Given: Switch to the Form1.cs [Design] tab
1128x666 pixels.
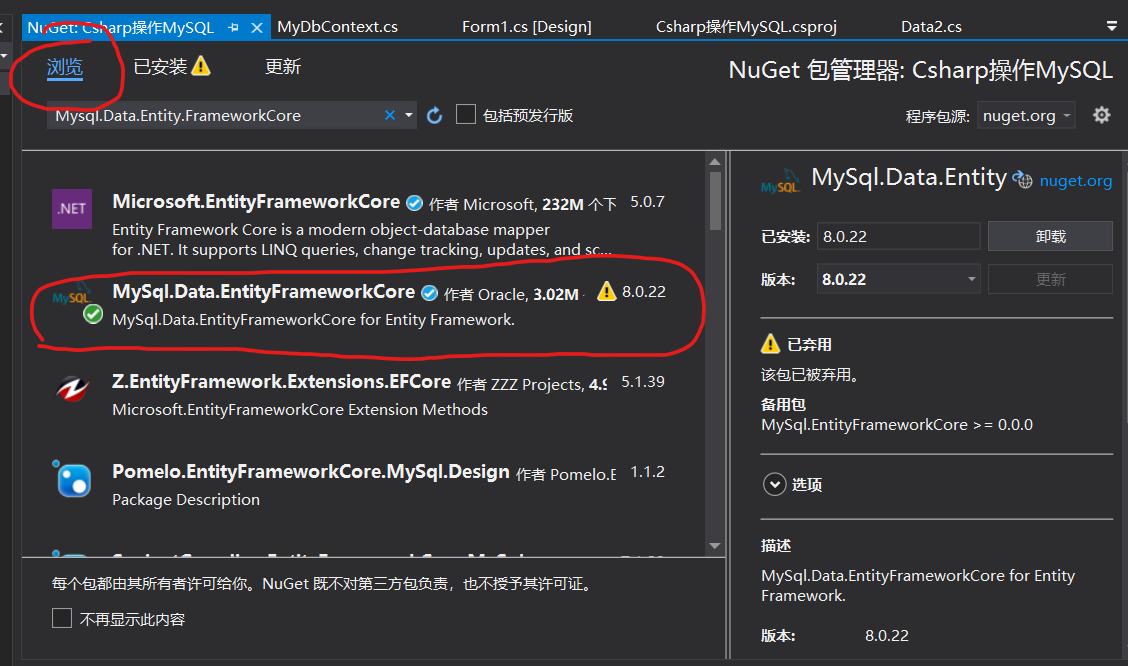Looking at the screenshot, I should [526, 26].
